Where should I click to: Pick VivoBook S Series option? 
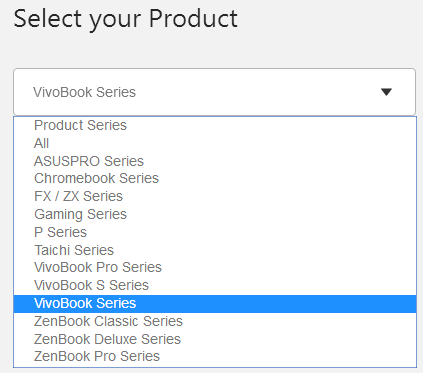click(215, 285)
